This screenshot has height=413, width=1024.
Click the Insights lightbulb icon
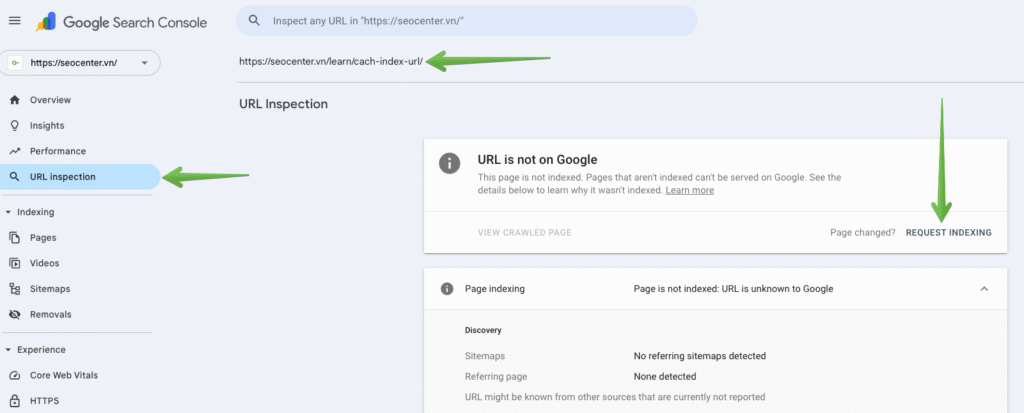(14, 126)
